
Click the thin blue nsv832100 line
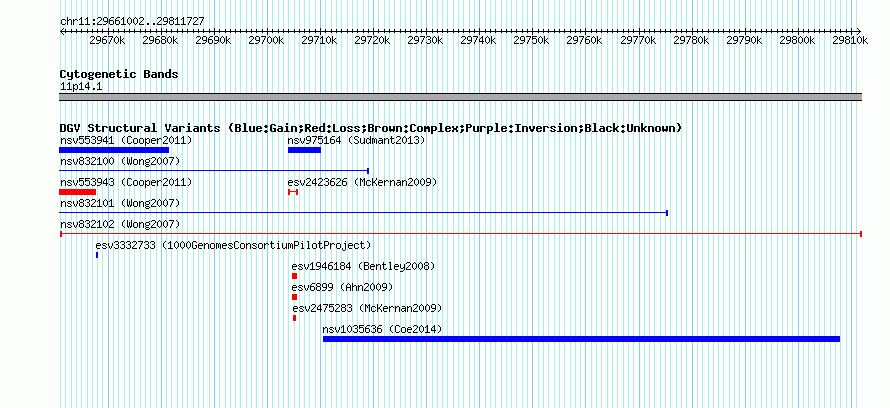point(214,170)
